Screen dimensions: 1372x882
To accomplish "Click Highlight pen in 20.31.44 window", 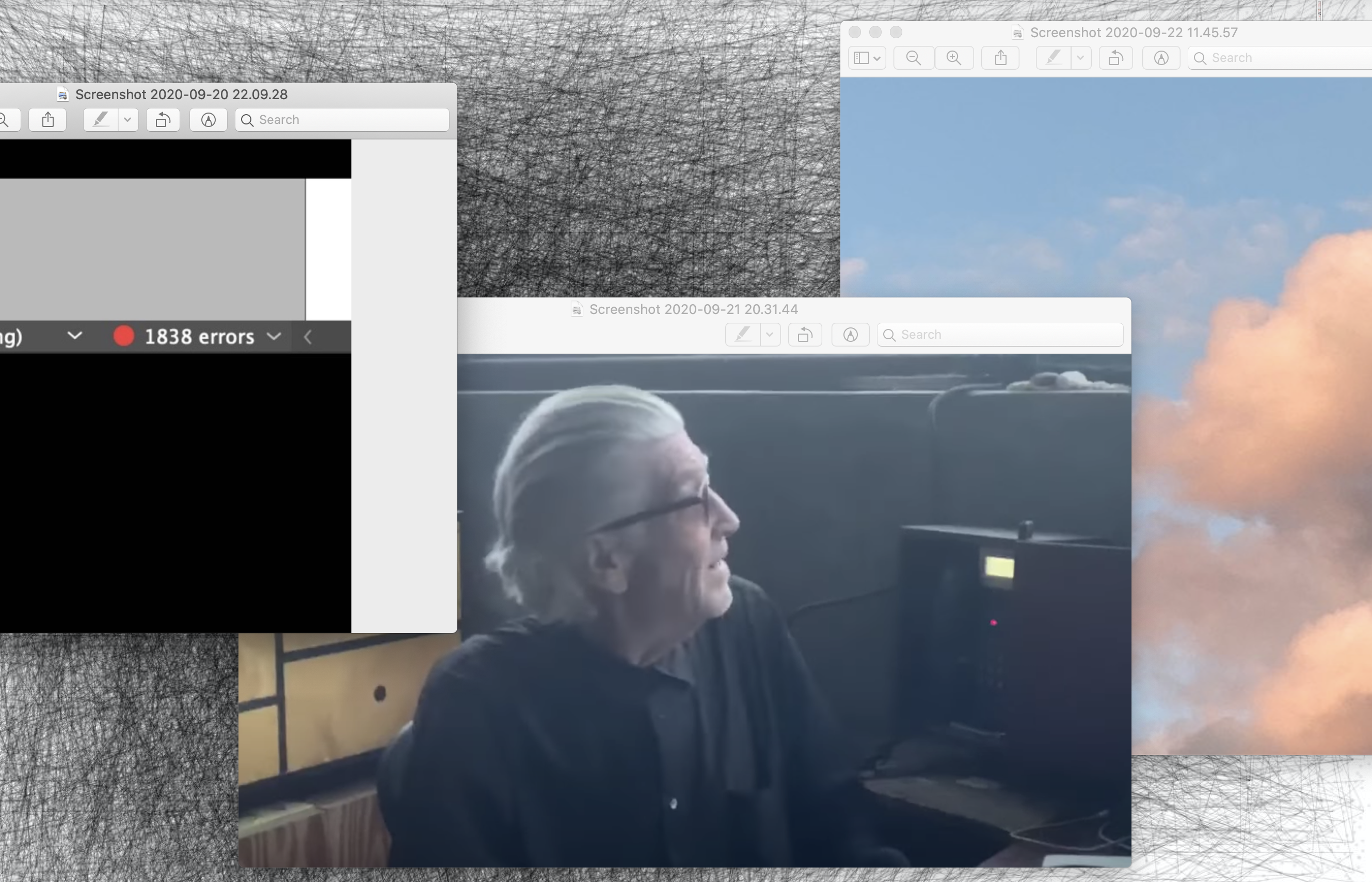I will click(x=743, y=335).
